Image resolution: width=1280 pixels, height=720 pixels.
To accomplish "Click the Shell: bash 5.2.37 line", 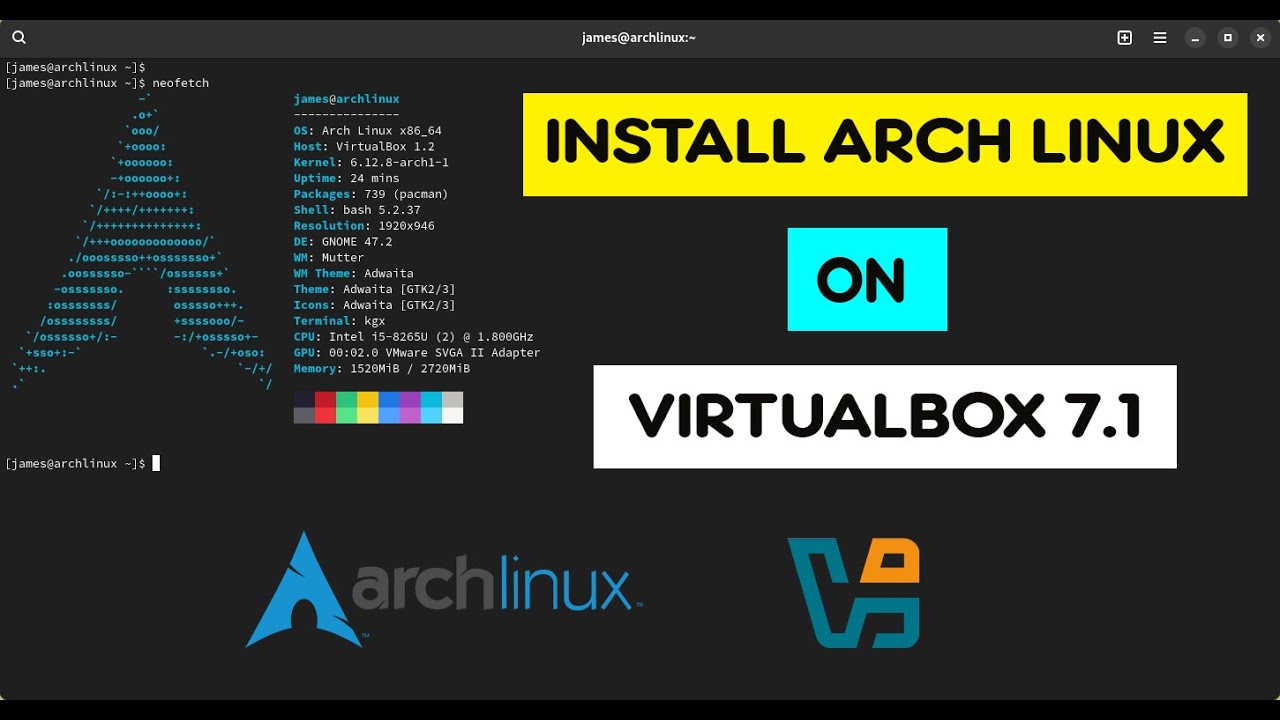I will [357, 210].
